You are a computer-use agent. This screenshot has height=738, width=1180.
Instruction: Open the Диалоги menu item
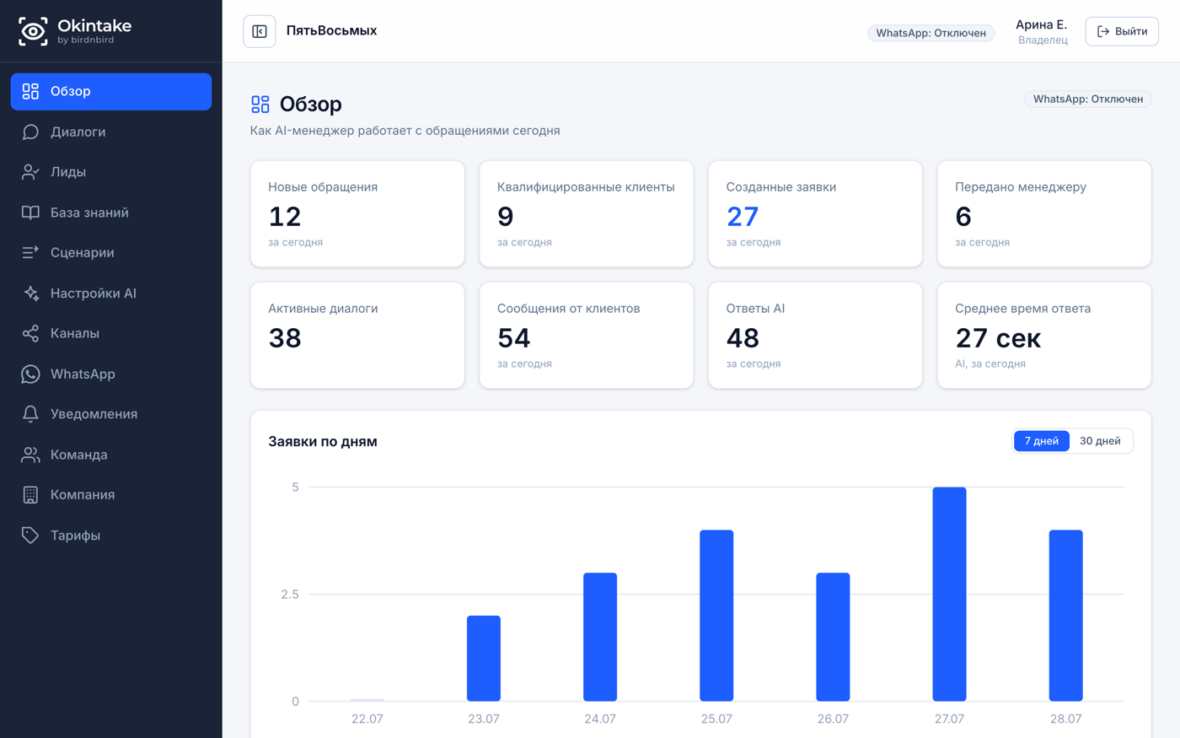tap(111, 132)
